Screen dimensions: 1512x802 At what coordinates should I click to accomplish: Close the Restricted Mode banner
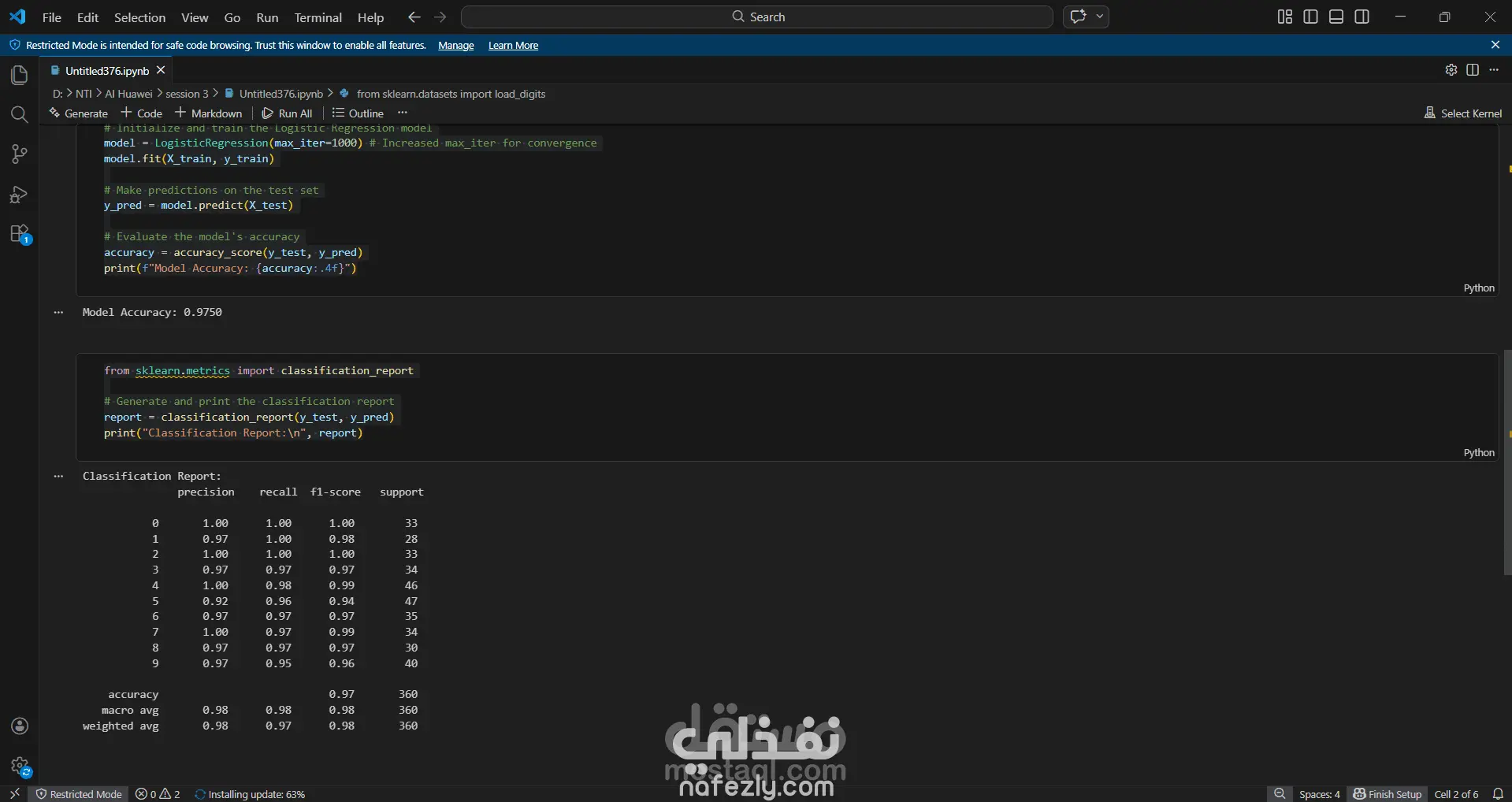tap(1495, 45)
